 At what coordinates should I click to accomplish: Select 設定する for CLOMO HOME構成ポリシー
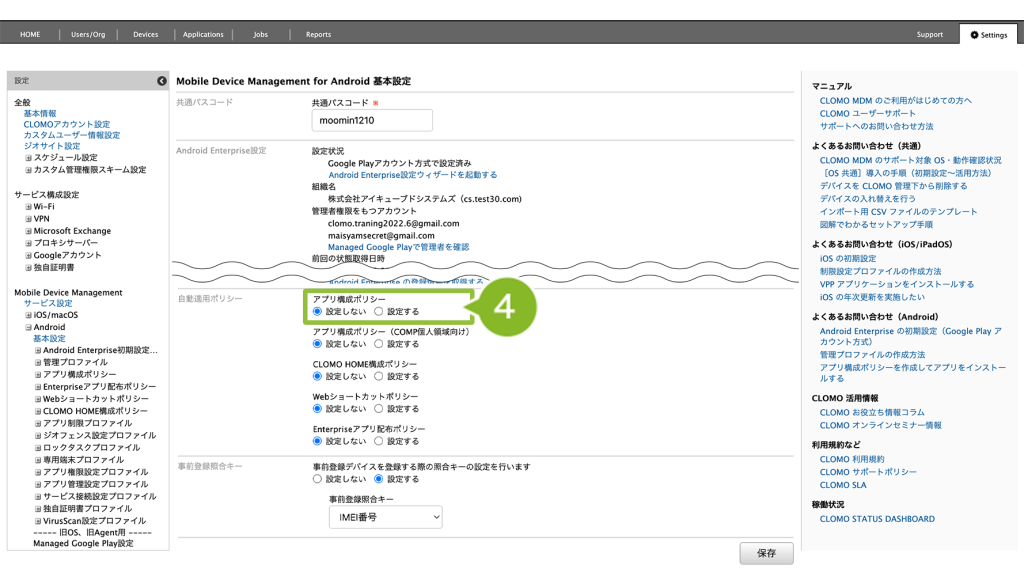[x=378, y=376]
